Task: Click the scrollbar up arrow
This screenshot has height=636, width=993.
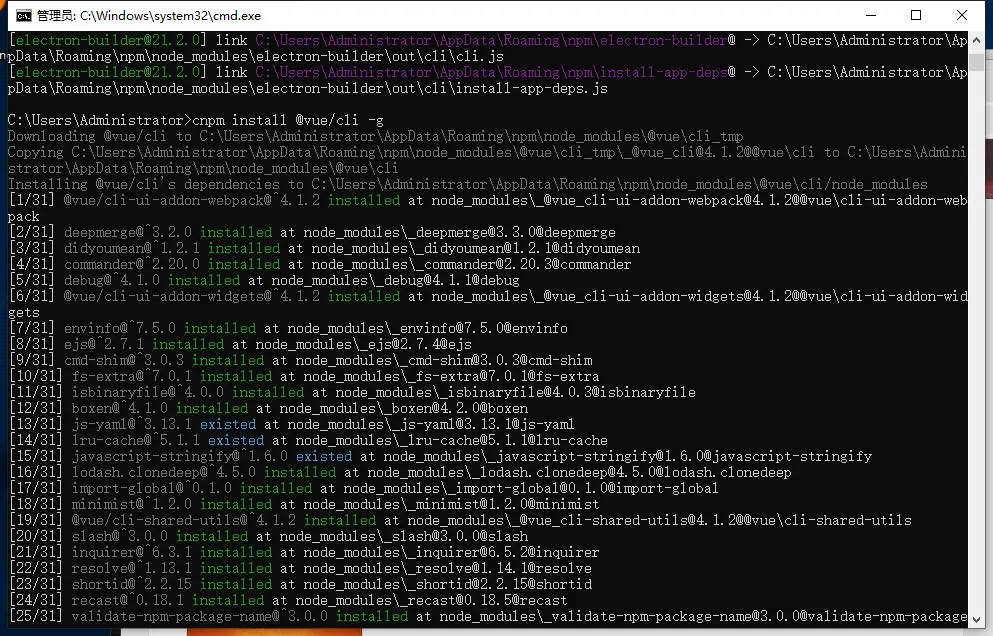Action: click(976, 40)
